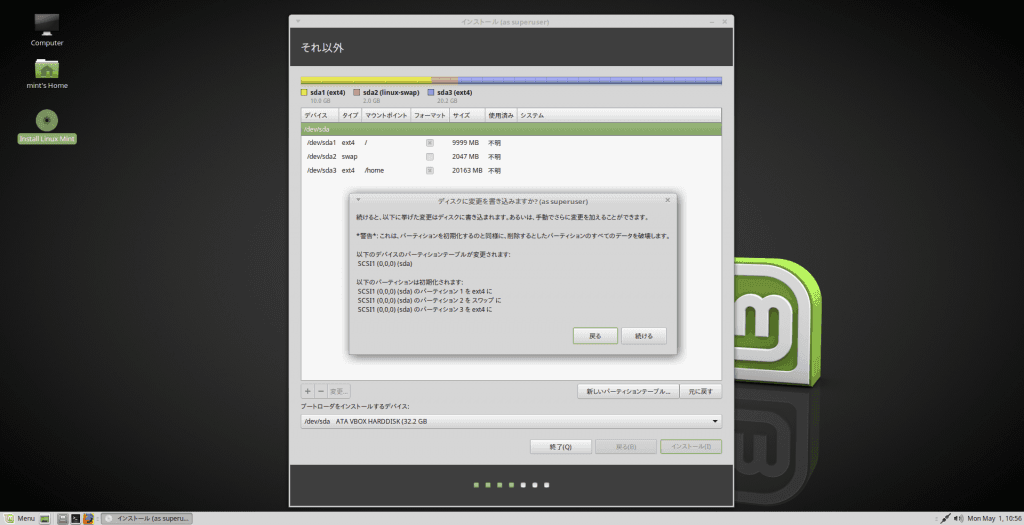Open the boot loader device dropdown
This screenshot has height=525, width=1024.
511,421
